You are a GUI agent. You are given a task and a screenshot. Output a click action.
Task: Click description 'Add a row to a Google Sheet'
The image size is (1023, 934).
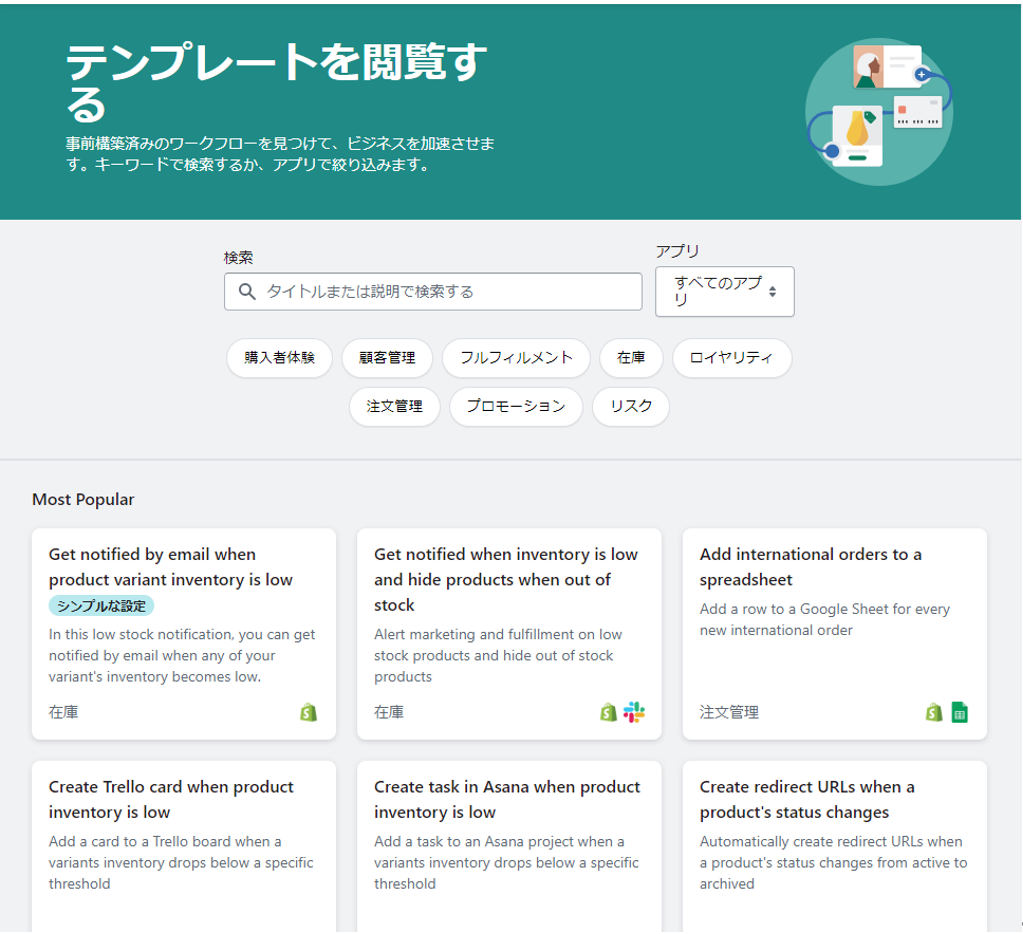pos(825,620)
